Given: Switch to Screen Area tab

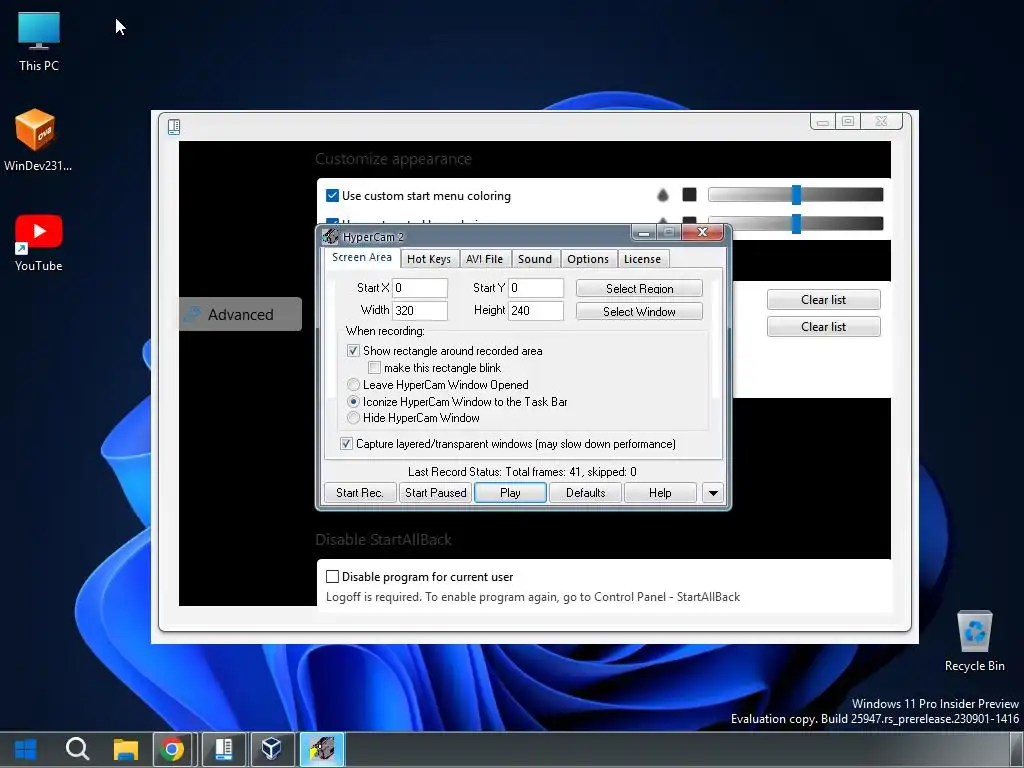Looking at the screenshot, I should tap(361, 257).
